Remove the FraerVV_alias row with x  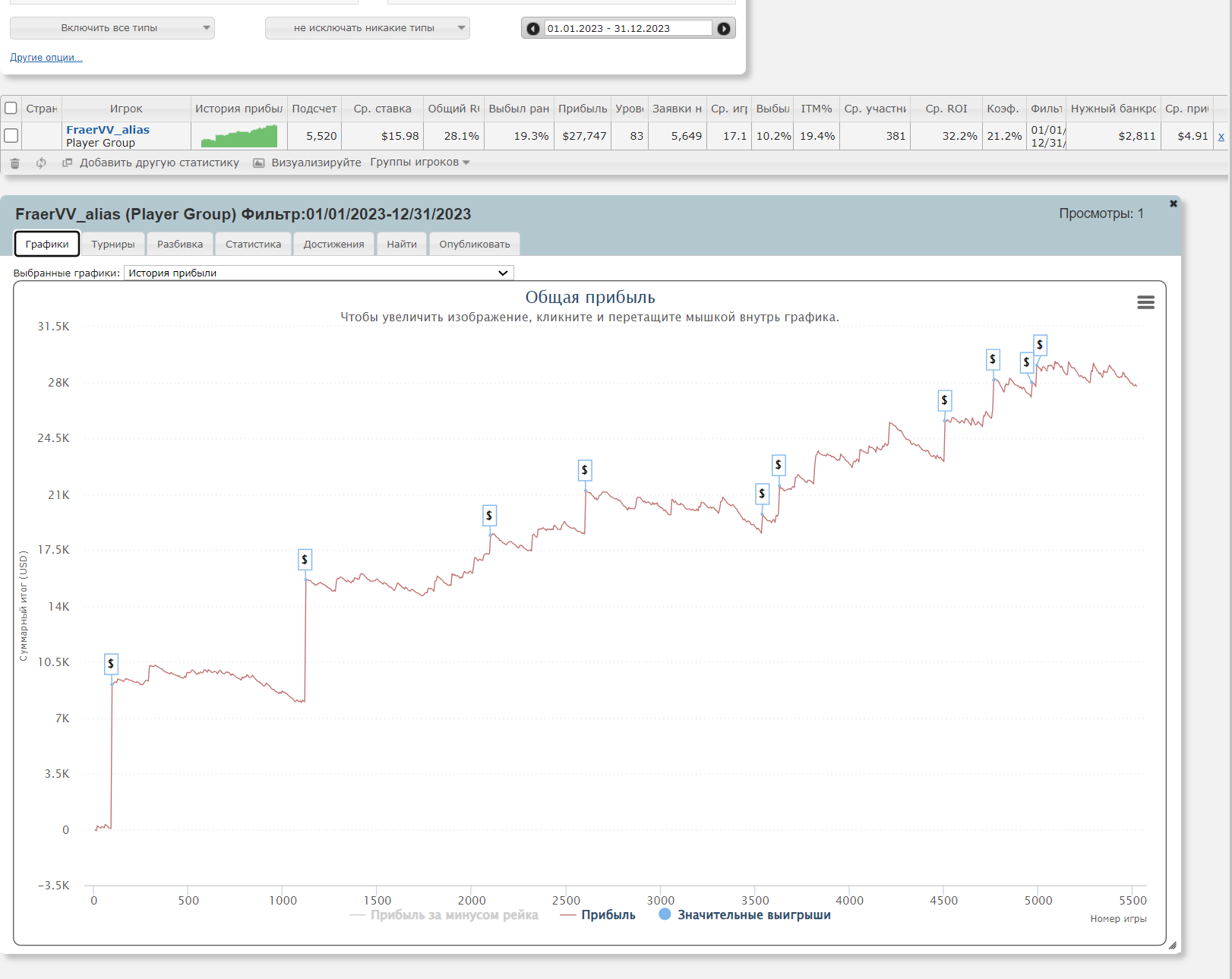coord(1221,137)
